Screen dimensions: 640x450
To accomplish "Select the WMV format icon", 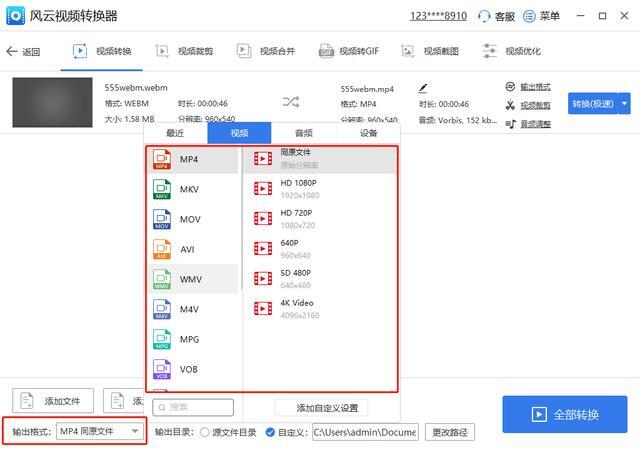I will coord(162,279).
